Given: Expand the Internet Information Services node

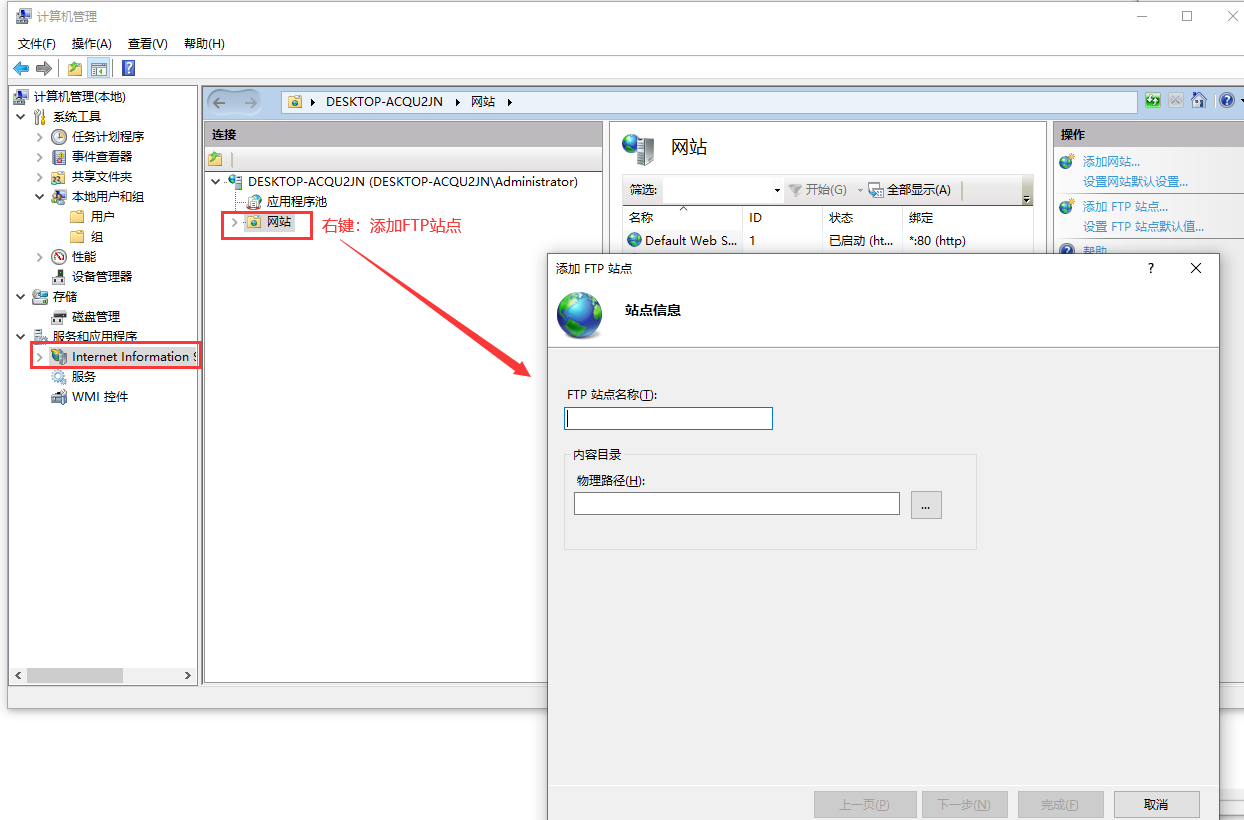Looking at the screenshot, I should (x=40, y=357).
